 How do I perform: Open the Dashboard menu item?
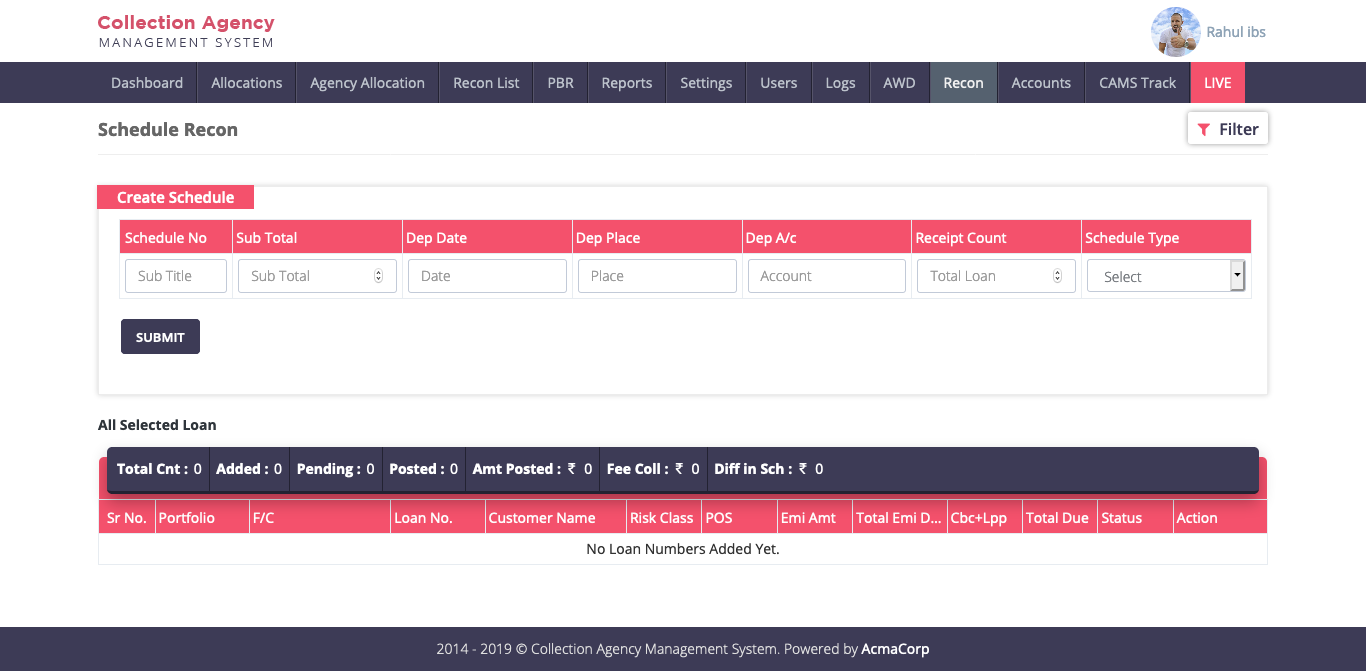147,83
